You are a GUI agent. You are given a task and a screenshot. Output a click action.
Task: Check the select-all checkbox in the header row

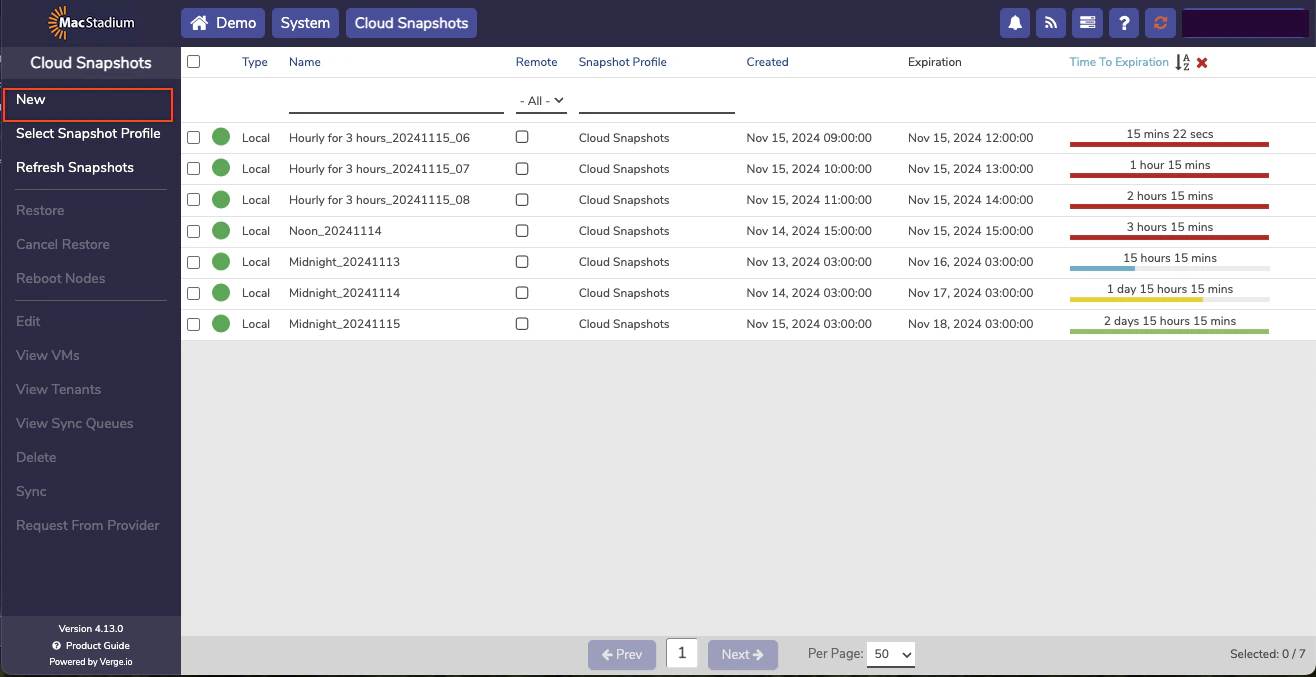pos(193,61)
